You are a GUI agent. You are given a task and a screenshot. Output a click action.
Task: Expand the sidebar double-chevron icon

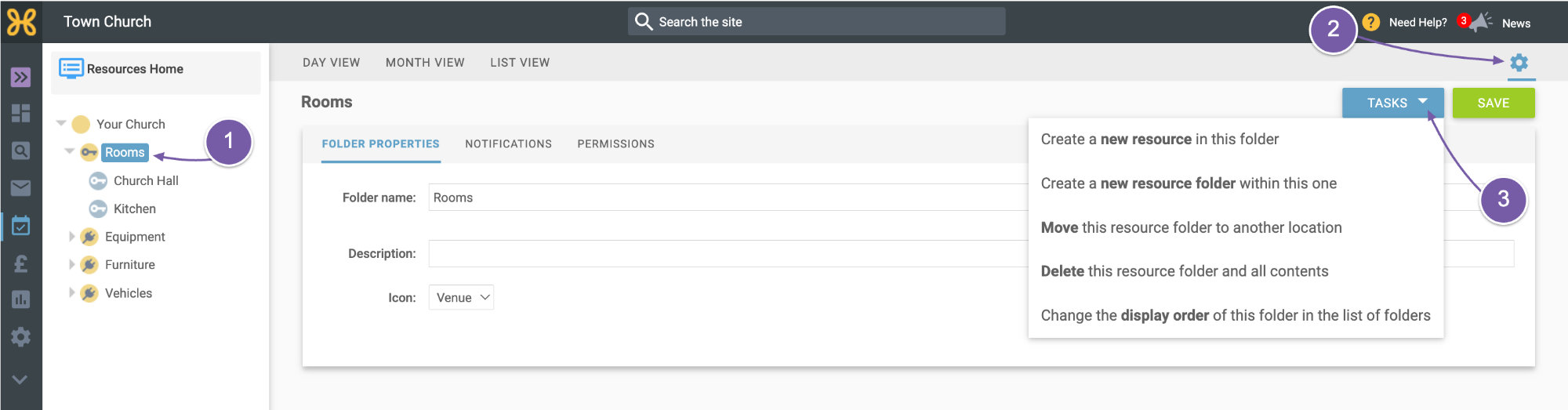(x=21, y=77)
